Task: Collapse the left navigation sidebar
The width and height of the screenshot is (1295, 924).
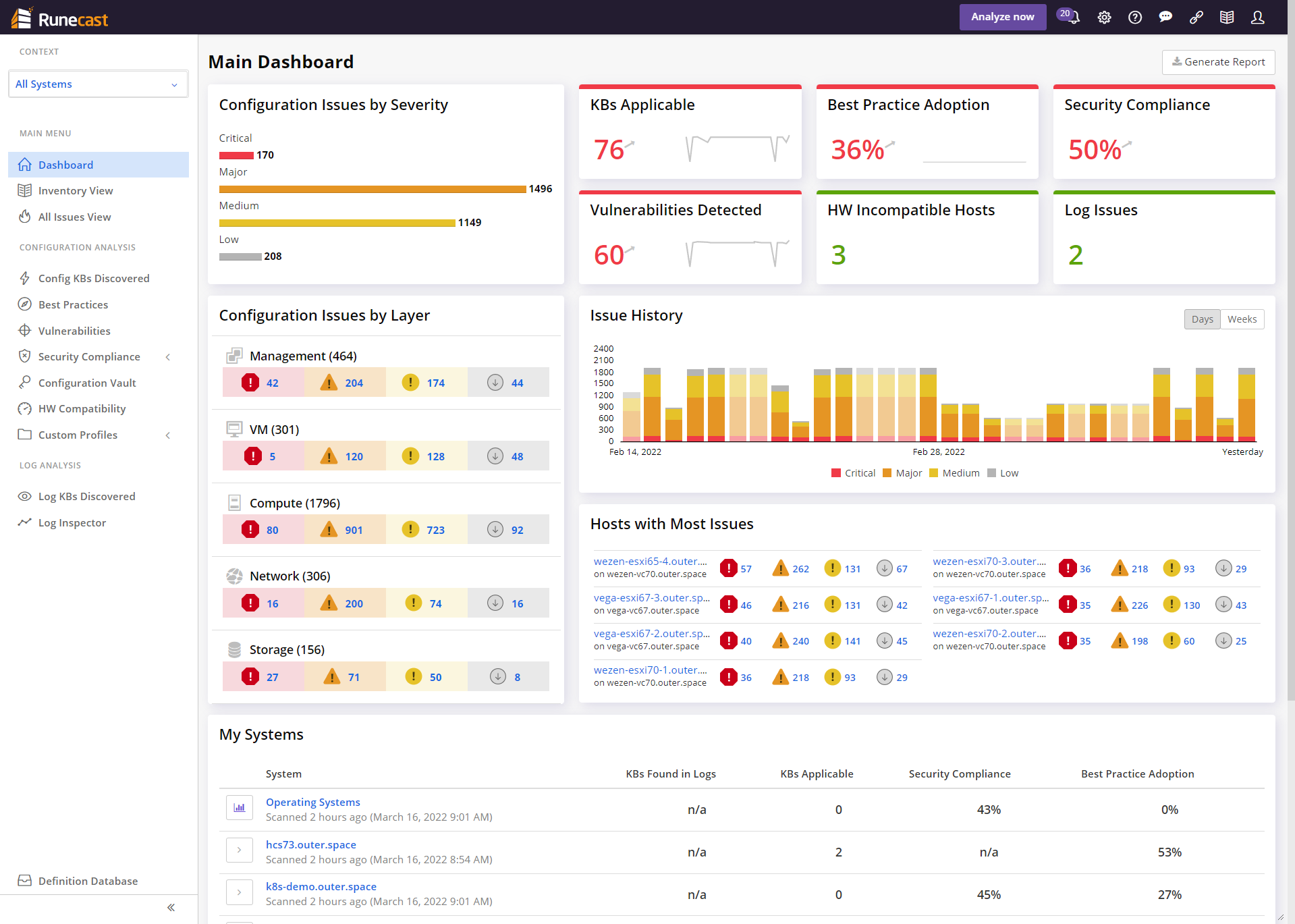Action: pos(171,907)
